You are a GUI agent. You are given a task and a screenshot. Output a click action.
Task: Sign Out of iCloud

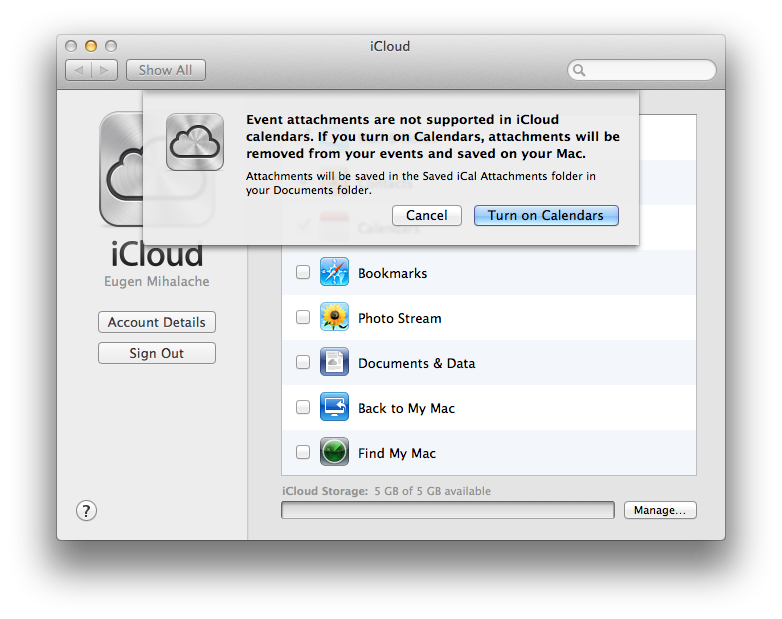point(157,353)
